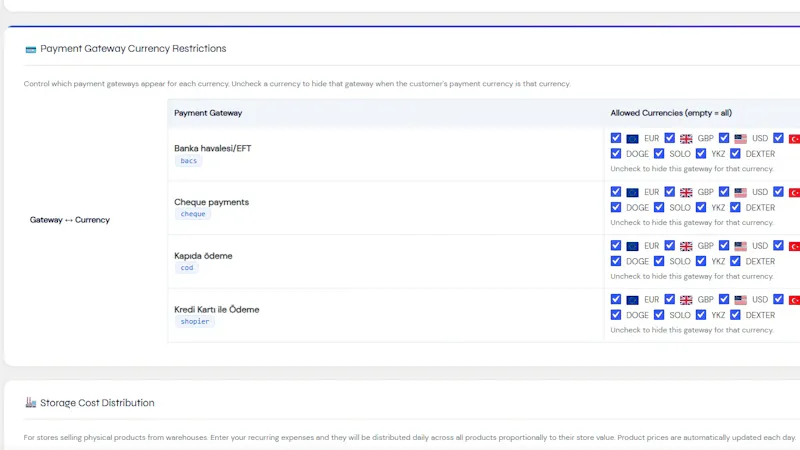Click the US flag in Banka havalesi/EFT row
The image size is (800, 450).
[740, 139]
